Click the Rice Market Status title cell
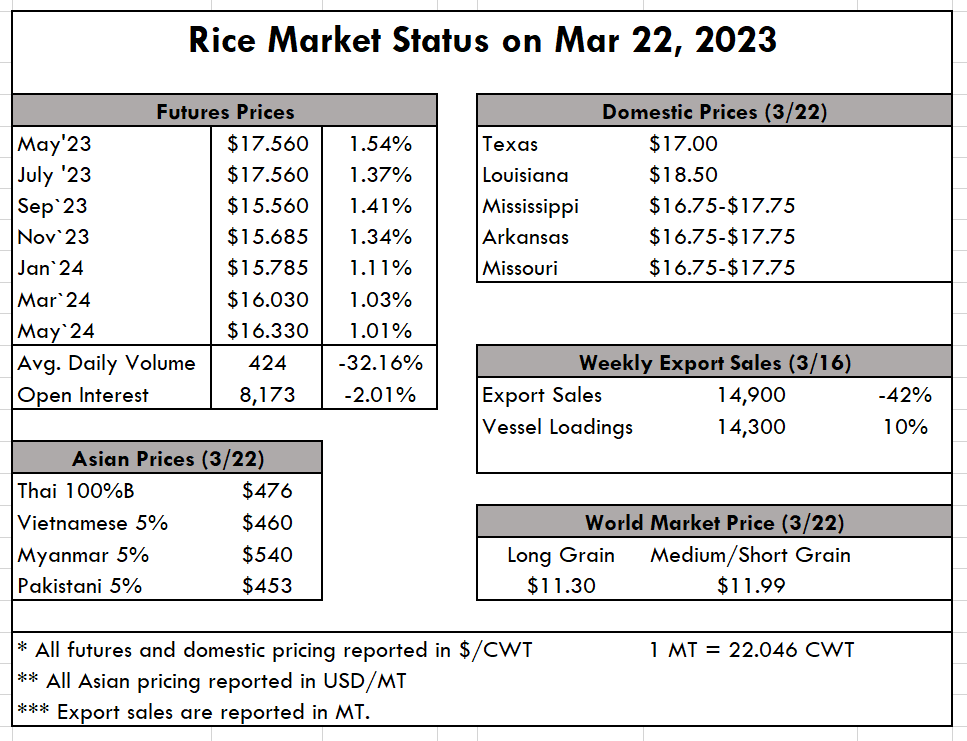Image resolution: width=967 pixels, height=741 pixels. pyautogui.click(x=483, y=41)
